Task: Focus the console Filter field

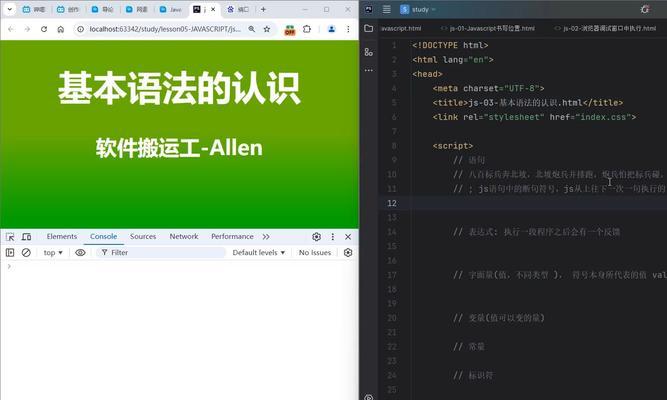Action: 161,253
